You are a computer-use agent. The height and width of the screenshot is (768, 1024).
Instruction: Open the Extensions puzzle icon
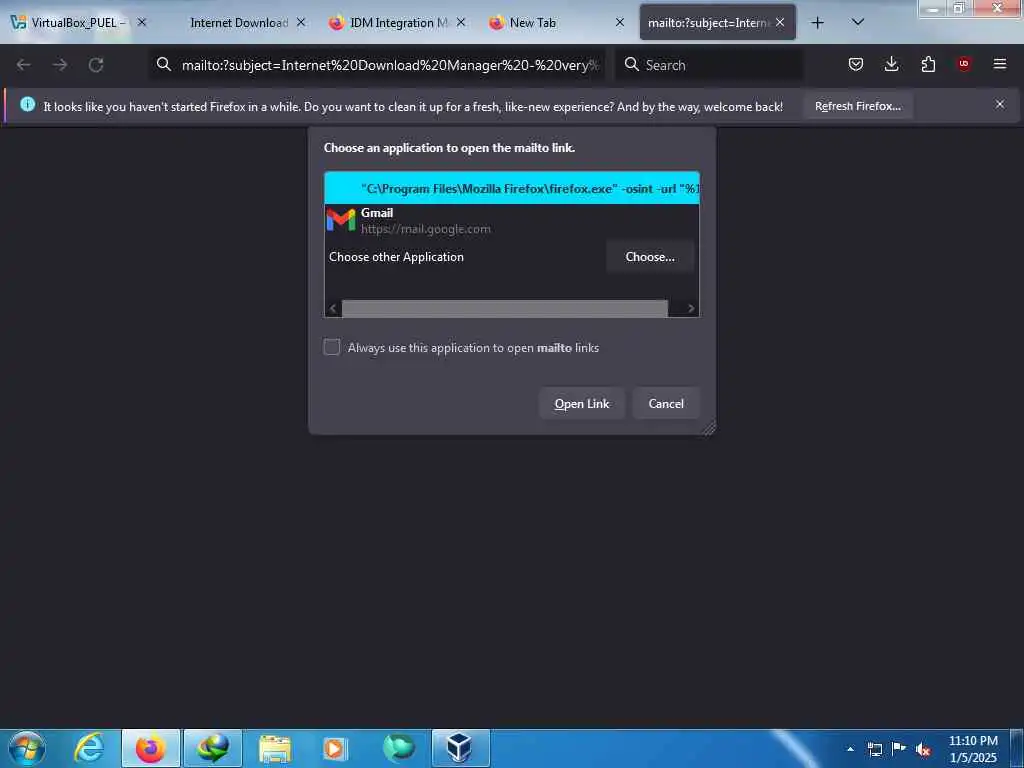click(928, 64)
